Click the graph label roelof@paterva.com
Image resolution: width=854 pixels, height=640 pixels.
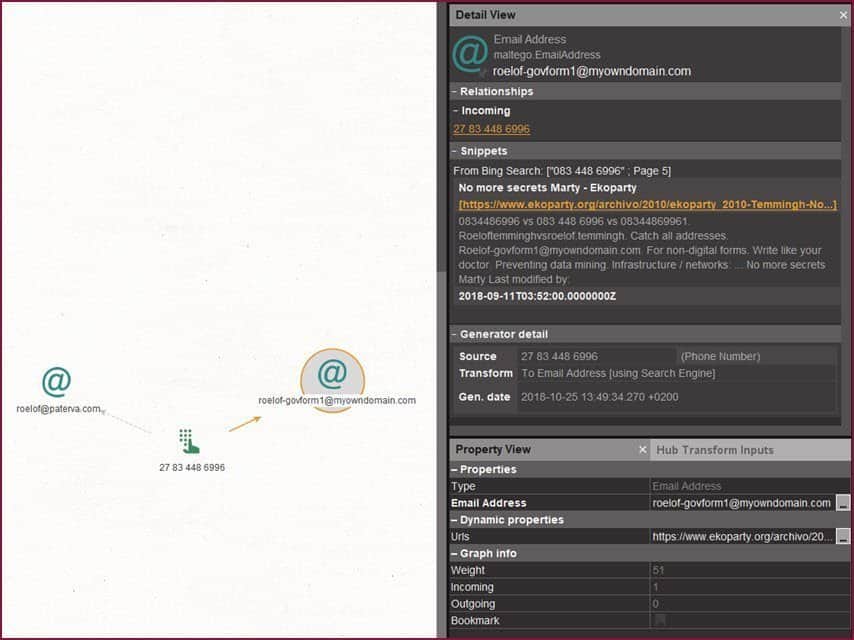(x=58, y=409)
